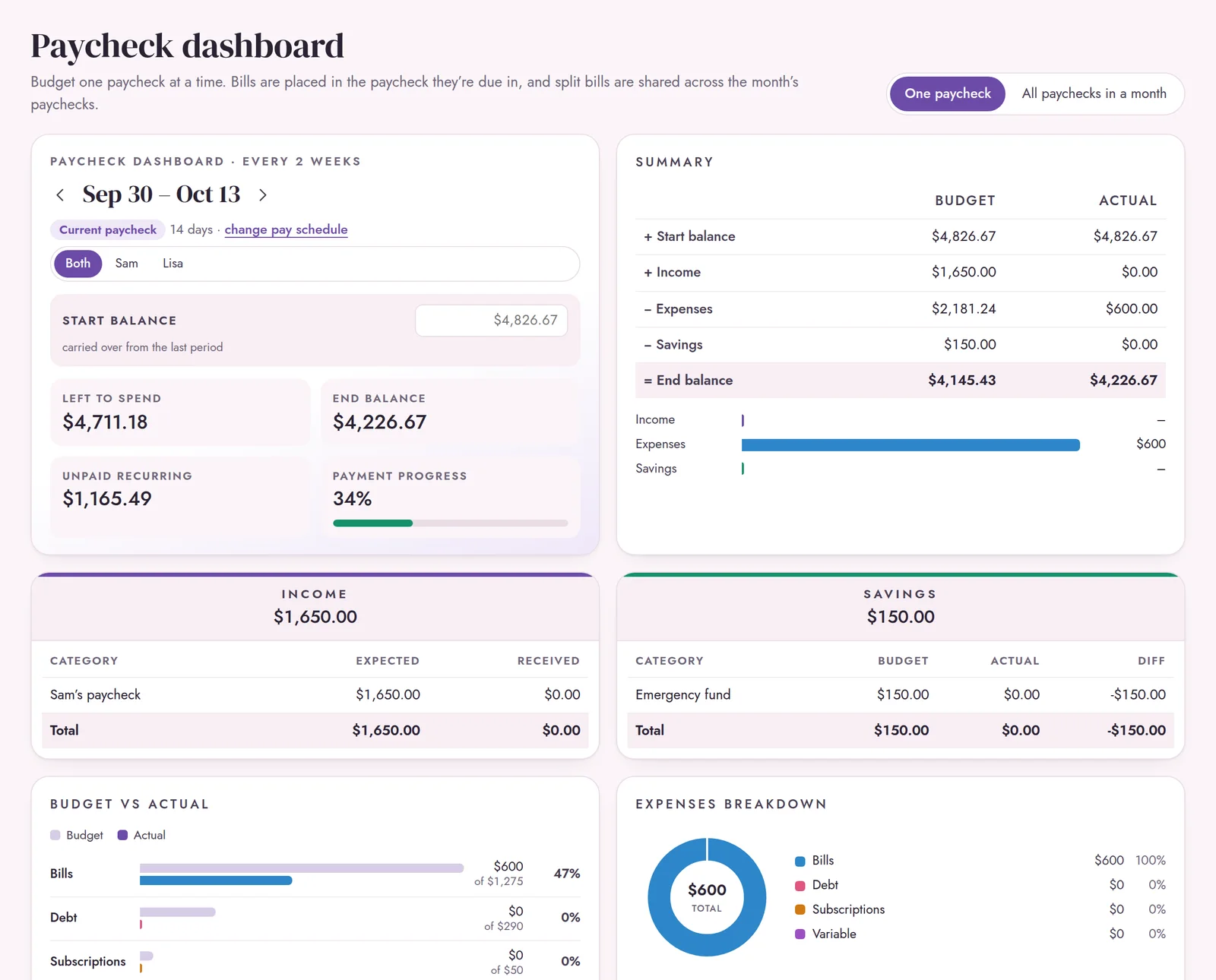
Task: Click the Subscriptions legend color square
Action: pyautogui.click(x=800, y=909)
